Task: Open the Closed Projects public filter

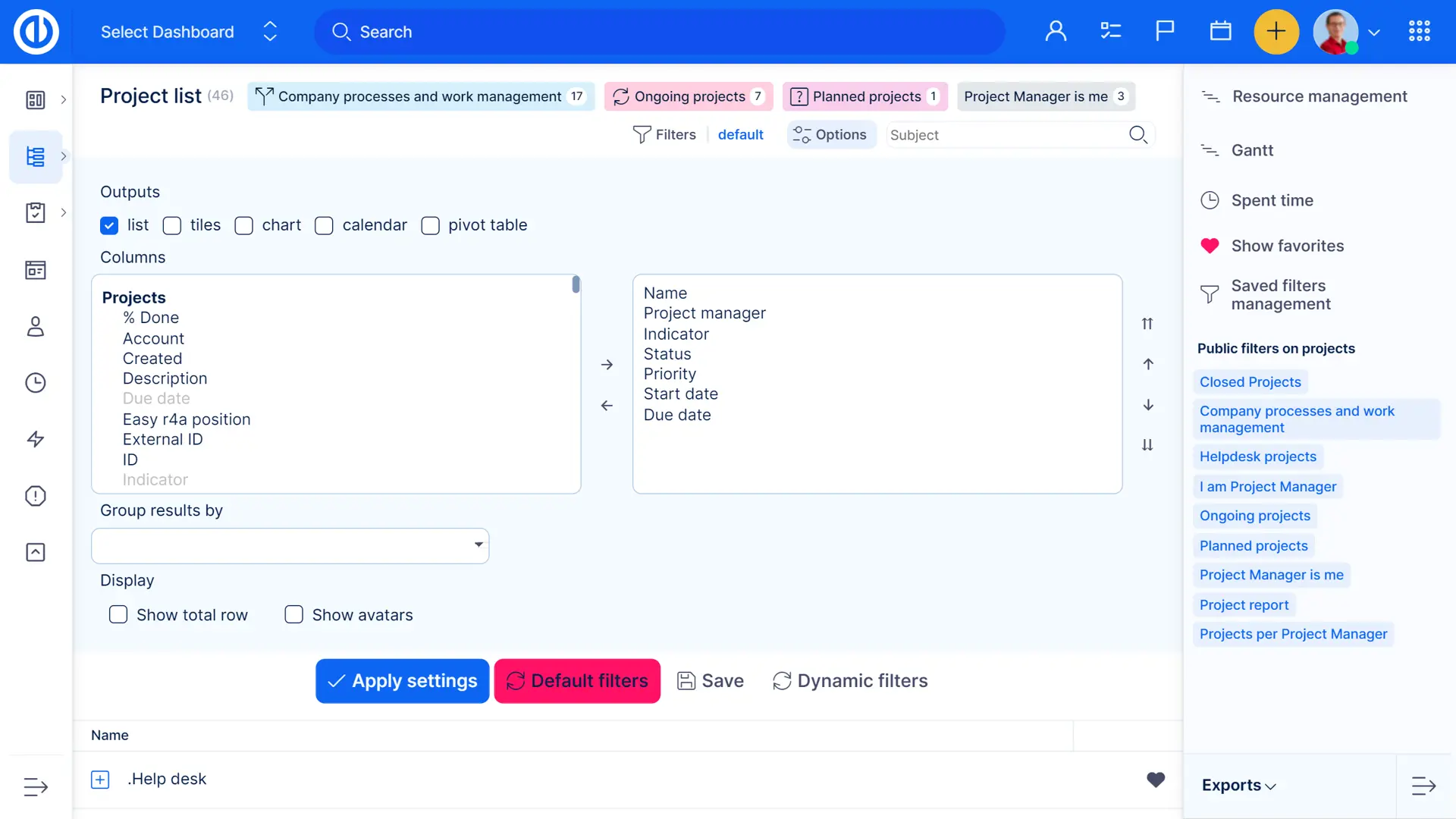Action: pyautogui.click(x=1250, y=382)
